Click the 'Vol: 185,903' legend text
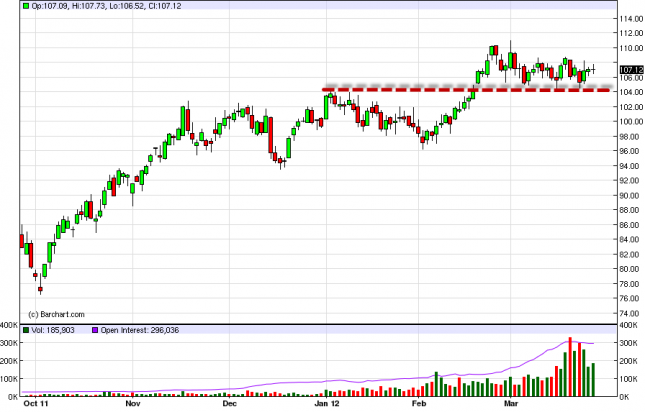The width and height of the screenshot is (645, 412). click(x=53, y=330)
